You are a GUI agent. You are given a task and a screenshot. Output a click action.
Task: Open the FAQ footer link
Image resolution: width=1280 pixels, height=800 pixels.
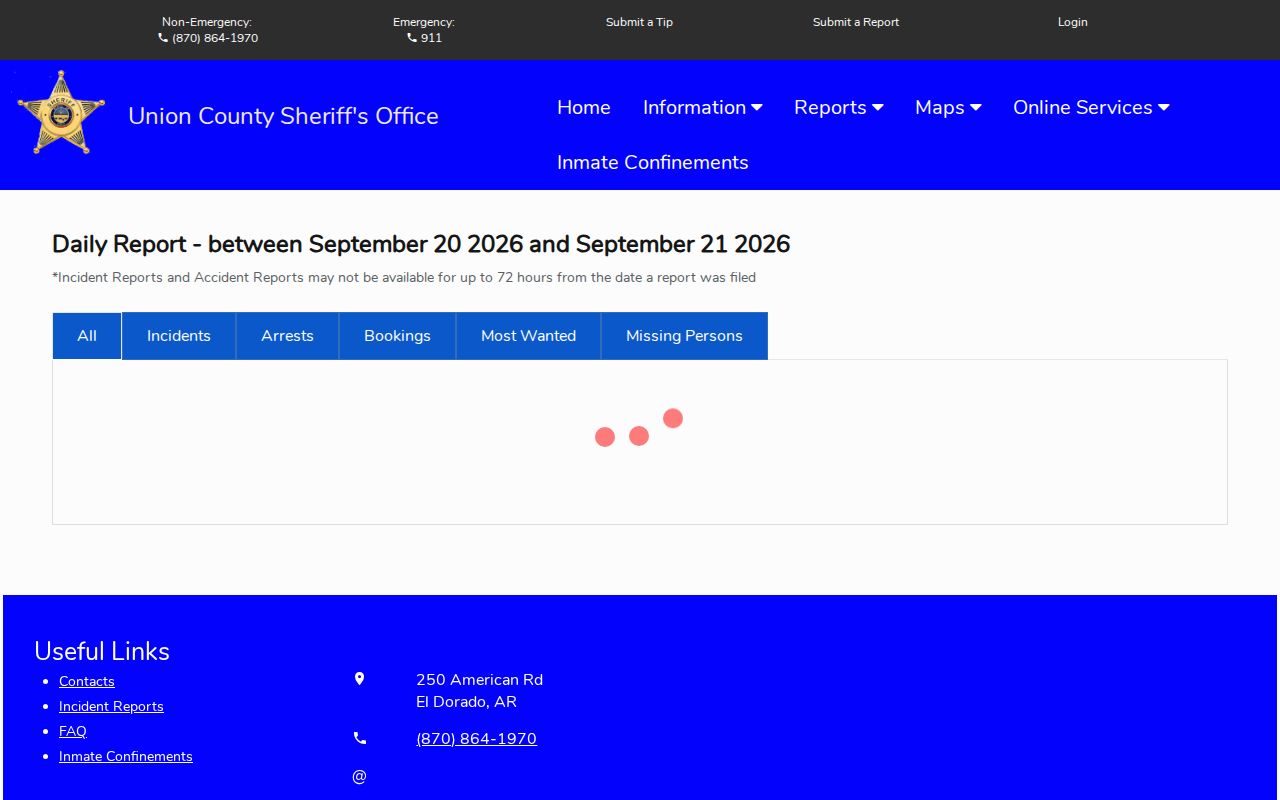[x=73, y=731]
